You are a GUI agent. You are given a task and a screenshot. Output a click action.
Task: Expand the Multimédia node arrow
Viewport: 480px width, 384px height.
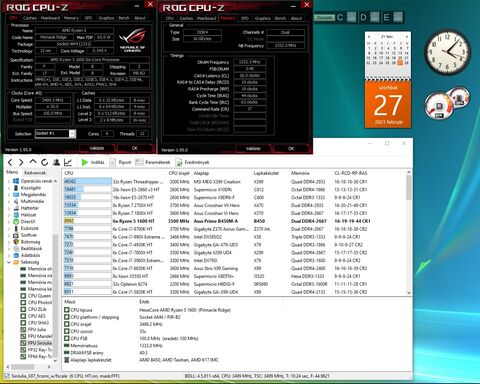(9, 201)
